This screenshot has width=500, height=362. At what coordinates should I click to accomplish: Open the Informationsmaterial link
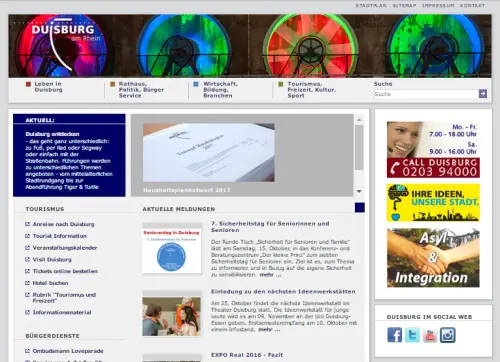point(62,312)
